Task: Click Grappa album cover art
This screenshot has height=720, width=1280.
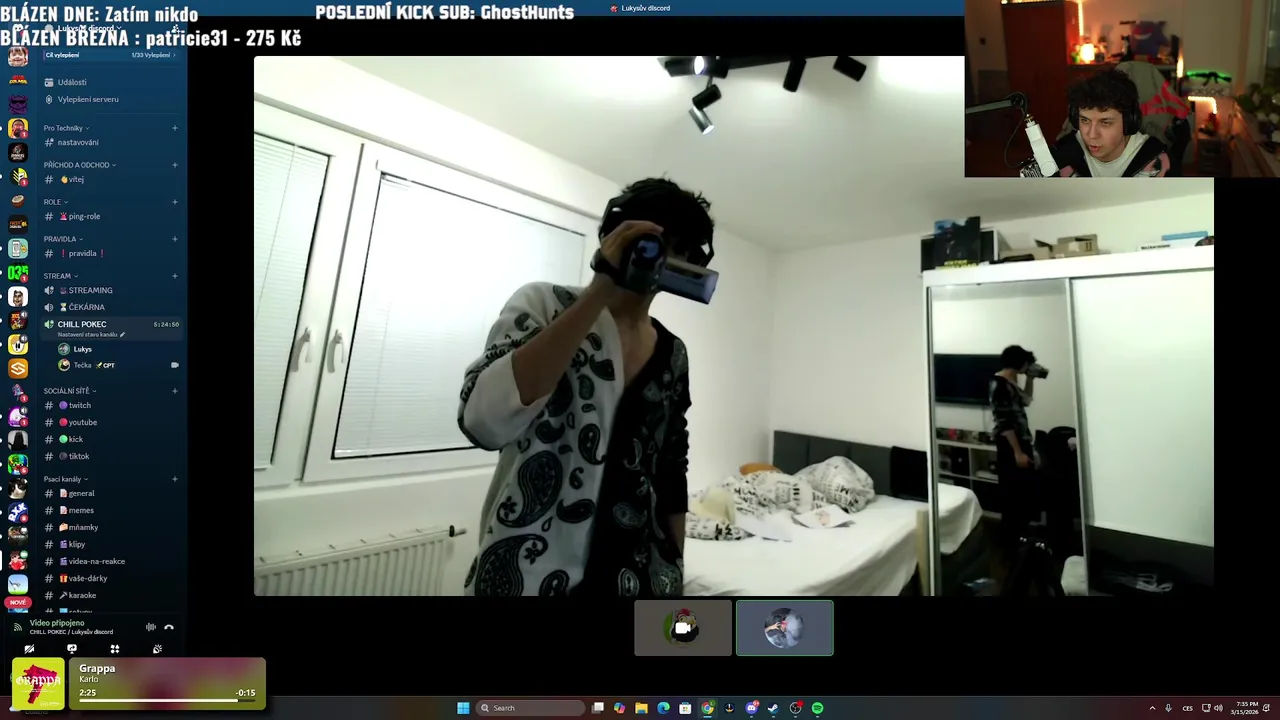Action: click(x=38, y=684)
